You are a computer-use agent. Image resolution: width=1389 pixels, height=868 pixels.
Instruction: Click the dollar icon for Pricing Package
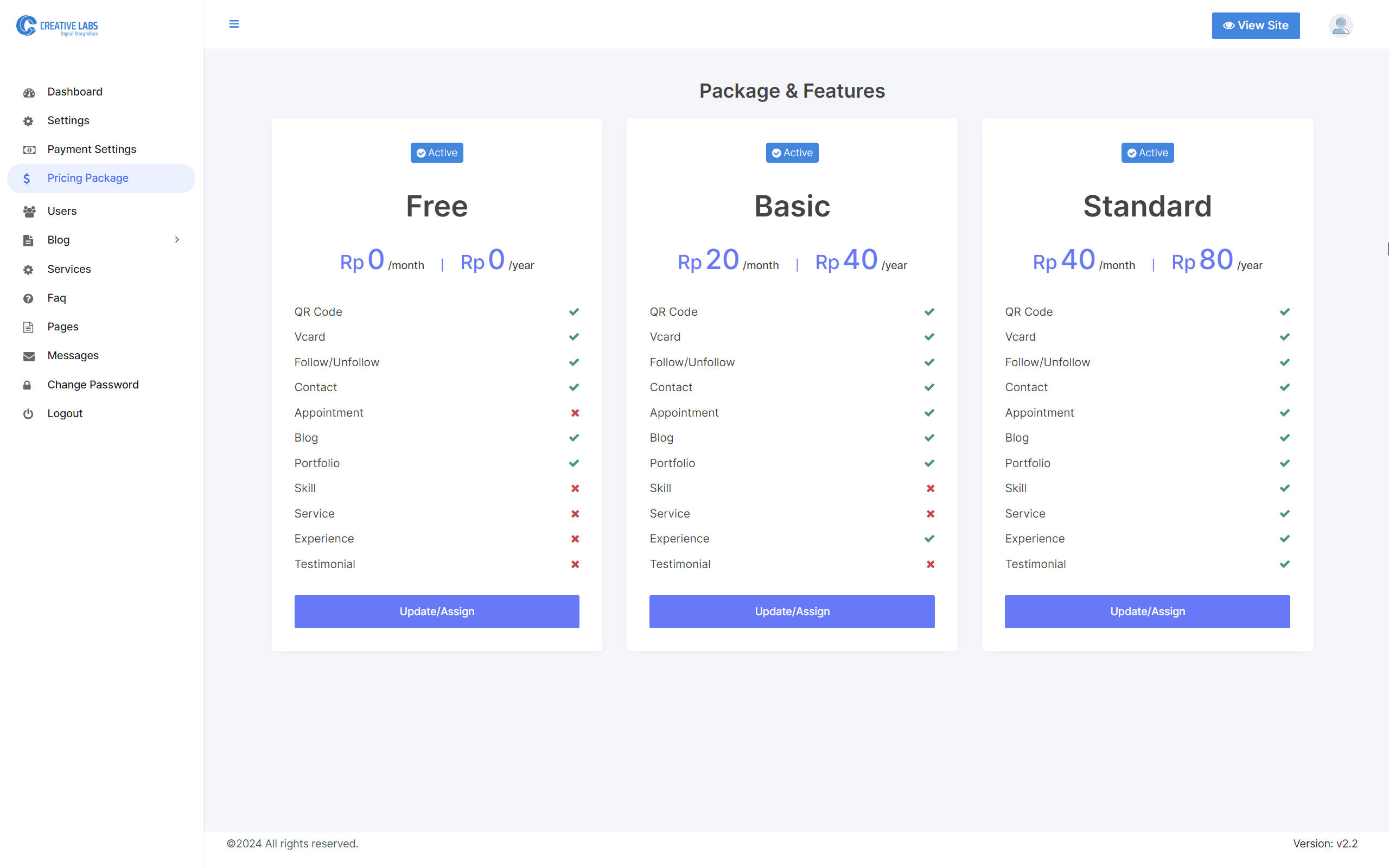(27, 178)
